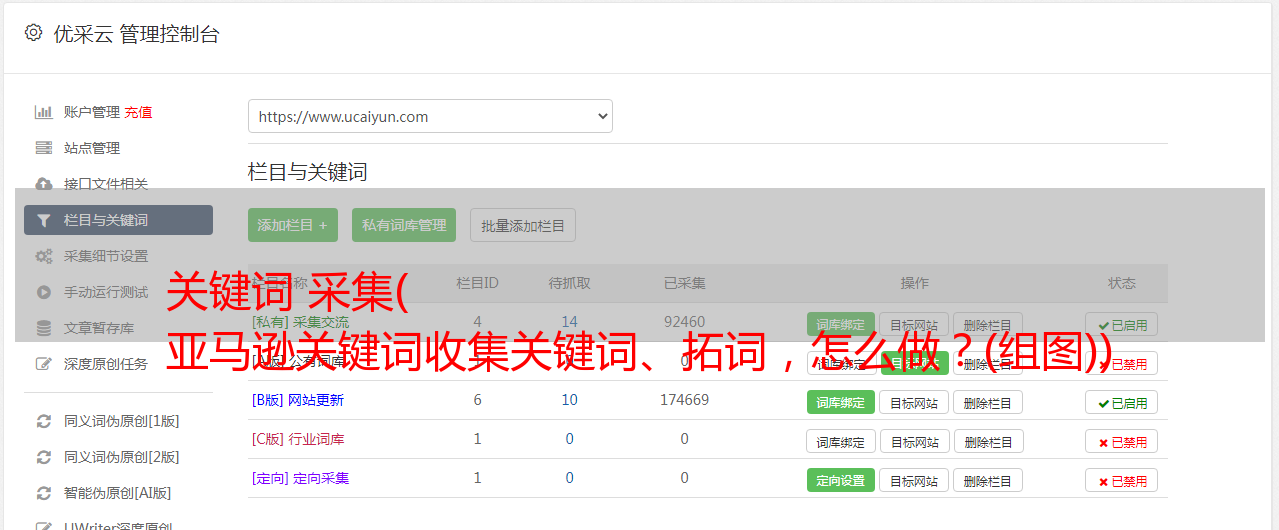Image resolution: width=1279 pixels, height=530 pixels.
Task: Click the green 定向设置 button
Action: (x=840, y=480)
